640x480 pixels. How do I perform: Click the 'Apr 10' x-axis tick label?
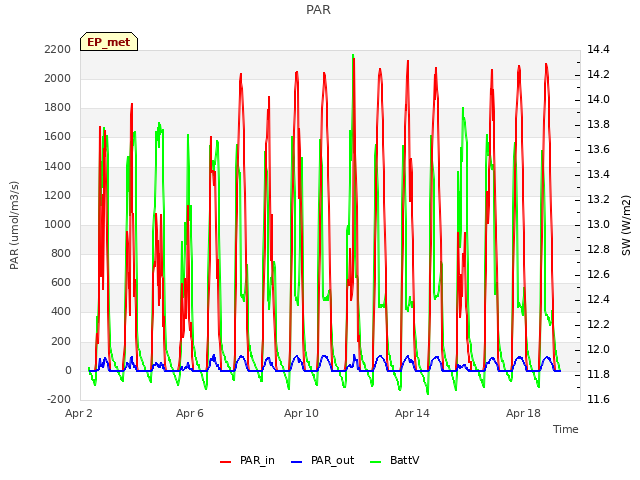coord(301,413)
